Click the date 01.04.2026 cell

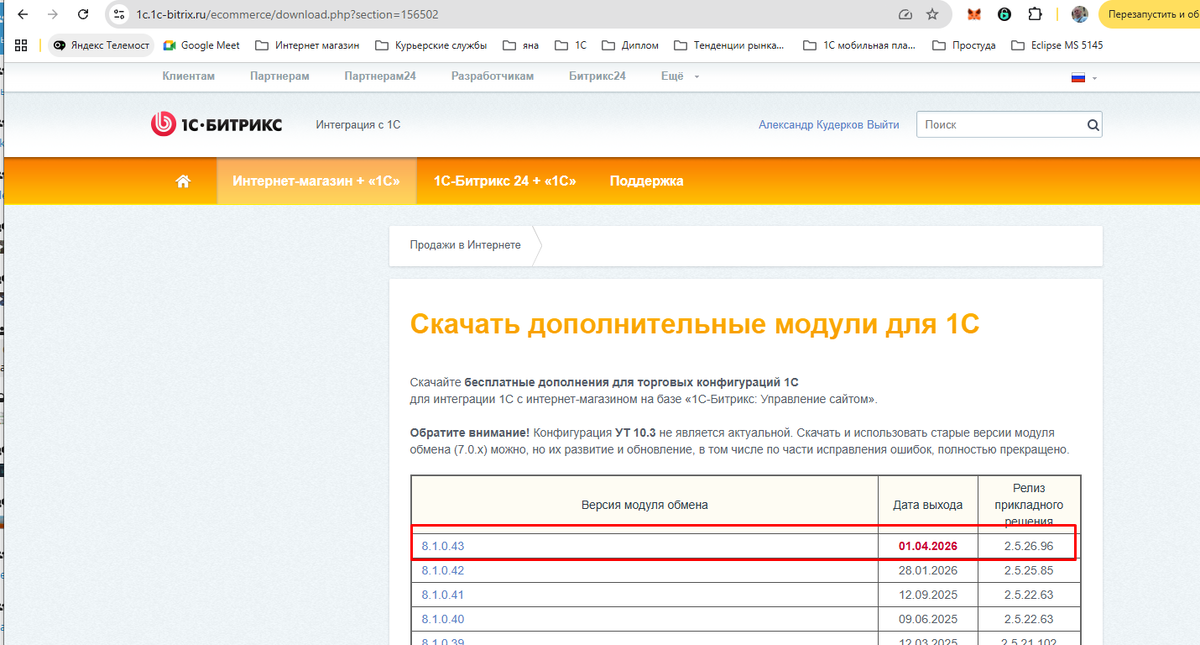[x=928, y=546]
